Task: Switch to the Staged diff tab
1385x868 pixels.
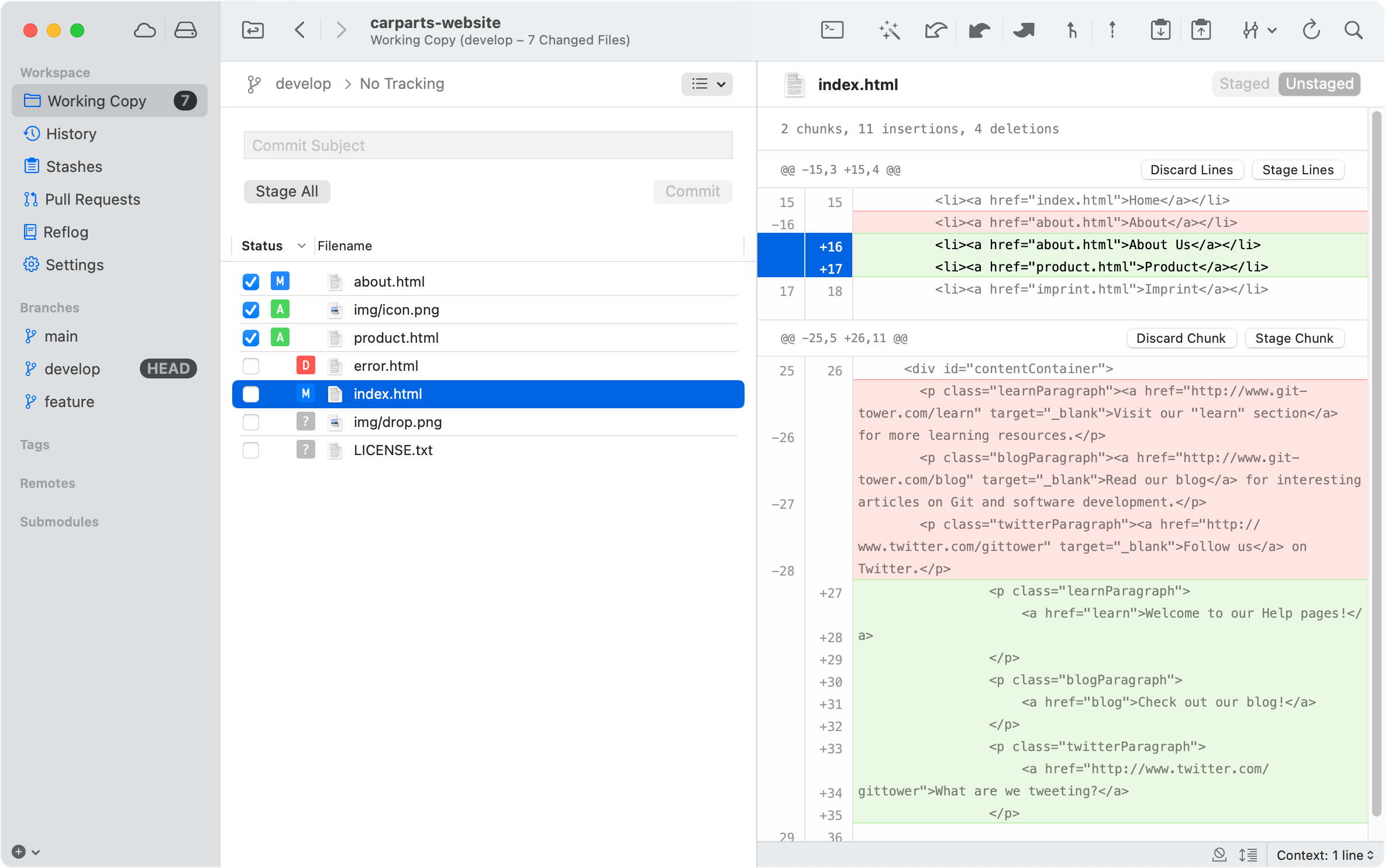Action: (1244, 84)
